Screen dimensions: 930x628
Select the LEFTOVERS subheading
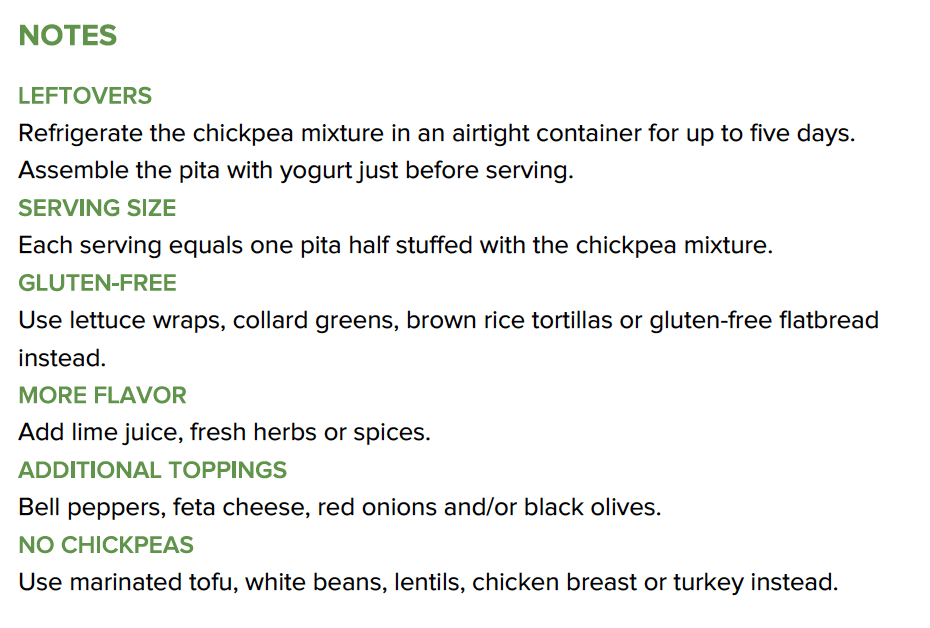pos(85,95)
